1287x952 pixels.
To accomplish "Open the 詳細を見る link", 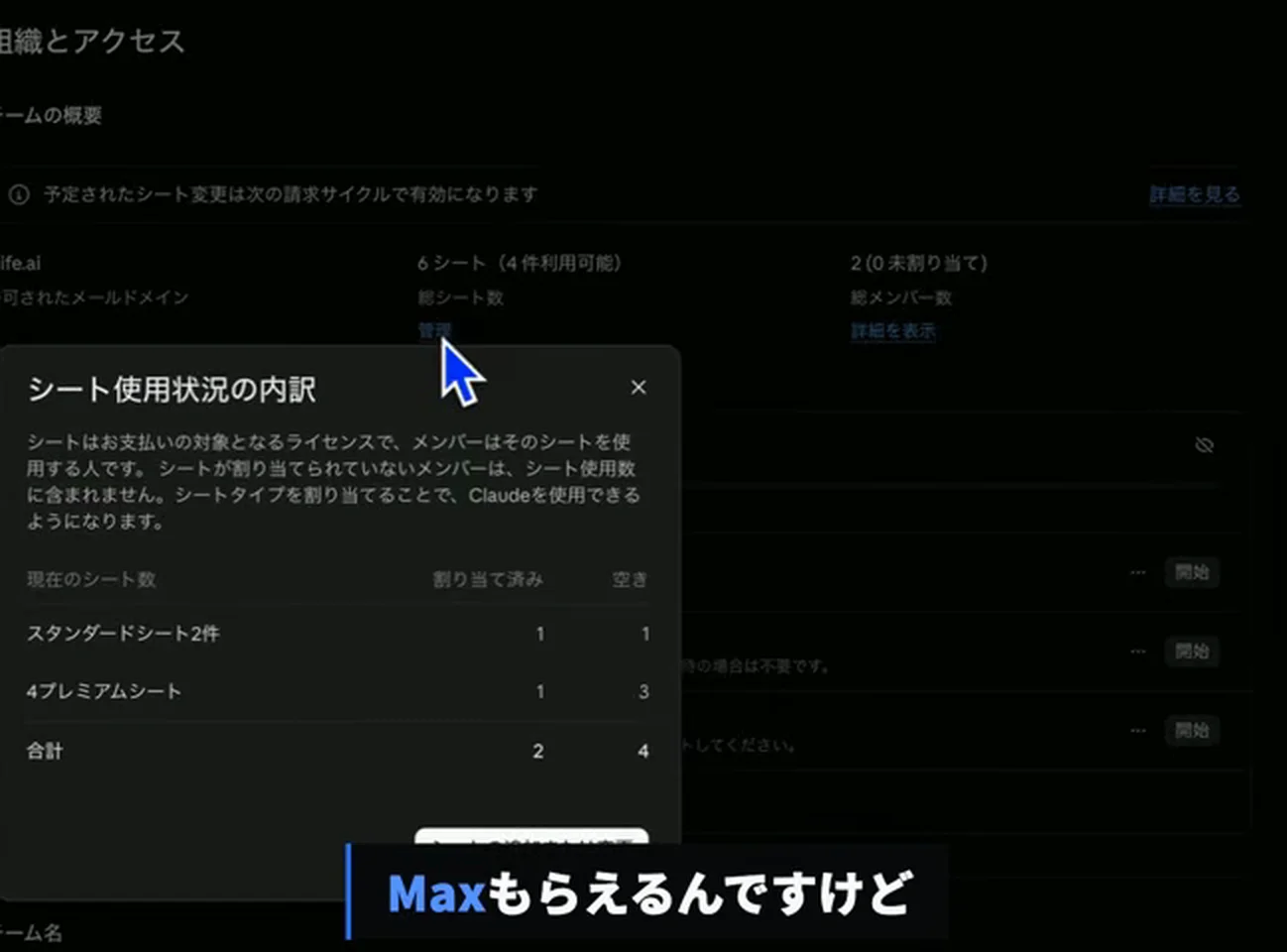I will tap(1195, 194).
